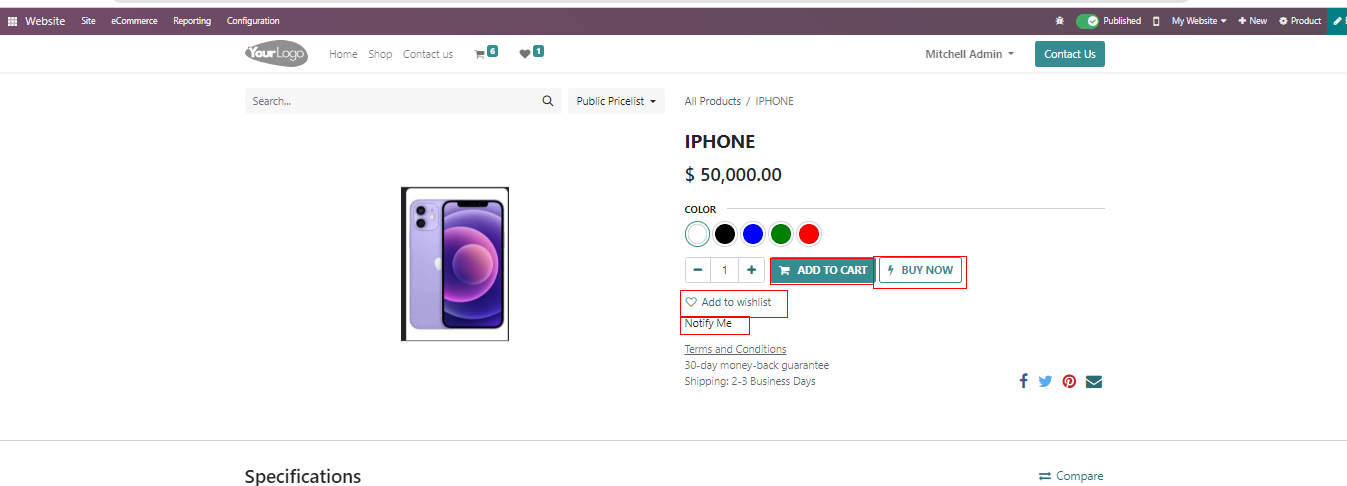Share product by email envelope icon
The width and height of the screenshot is (1347, 486).
click(1094, 381)
